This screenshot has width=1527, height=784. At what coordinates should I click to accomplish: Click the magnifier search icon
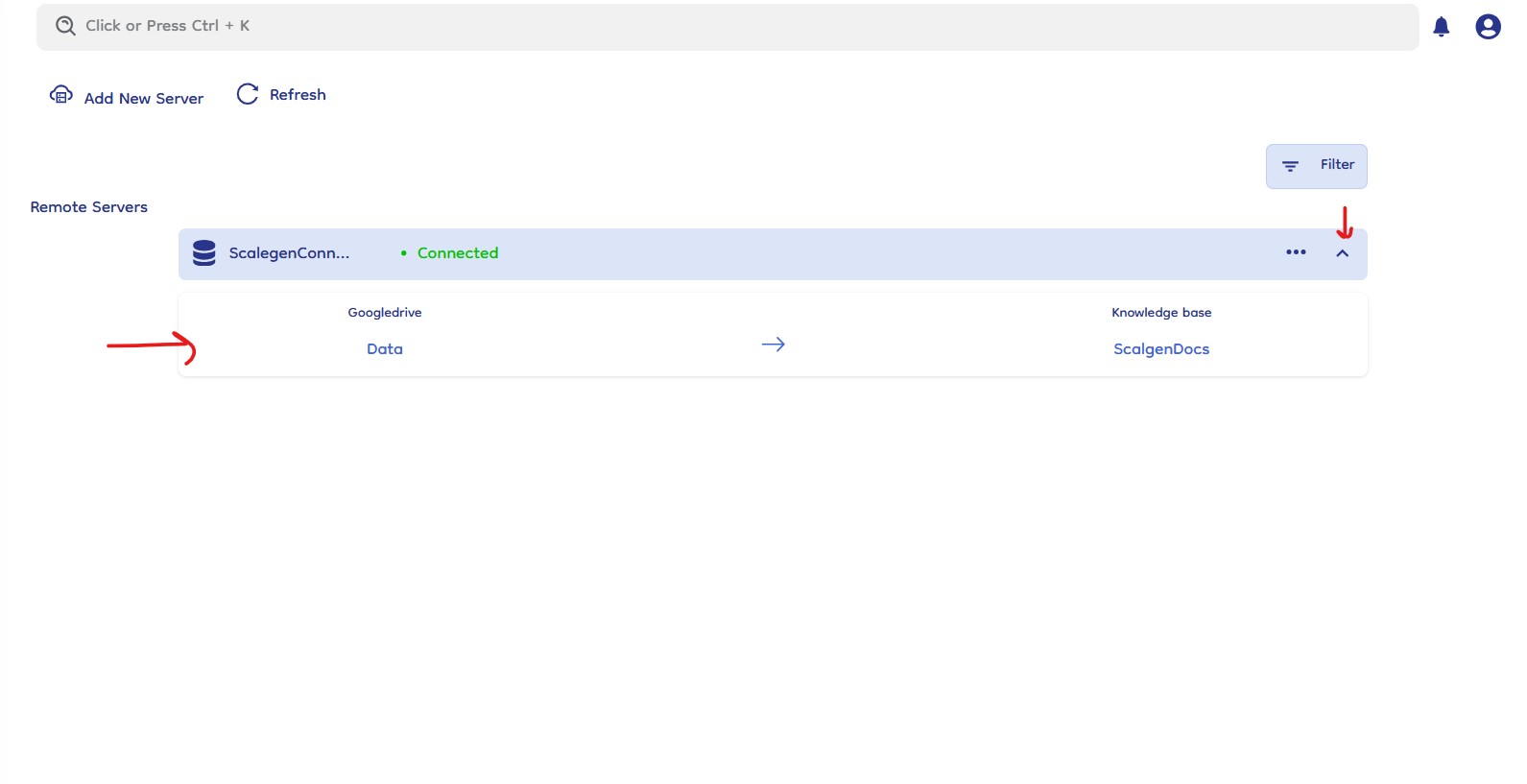coord(65,26)
